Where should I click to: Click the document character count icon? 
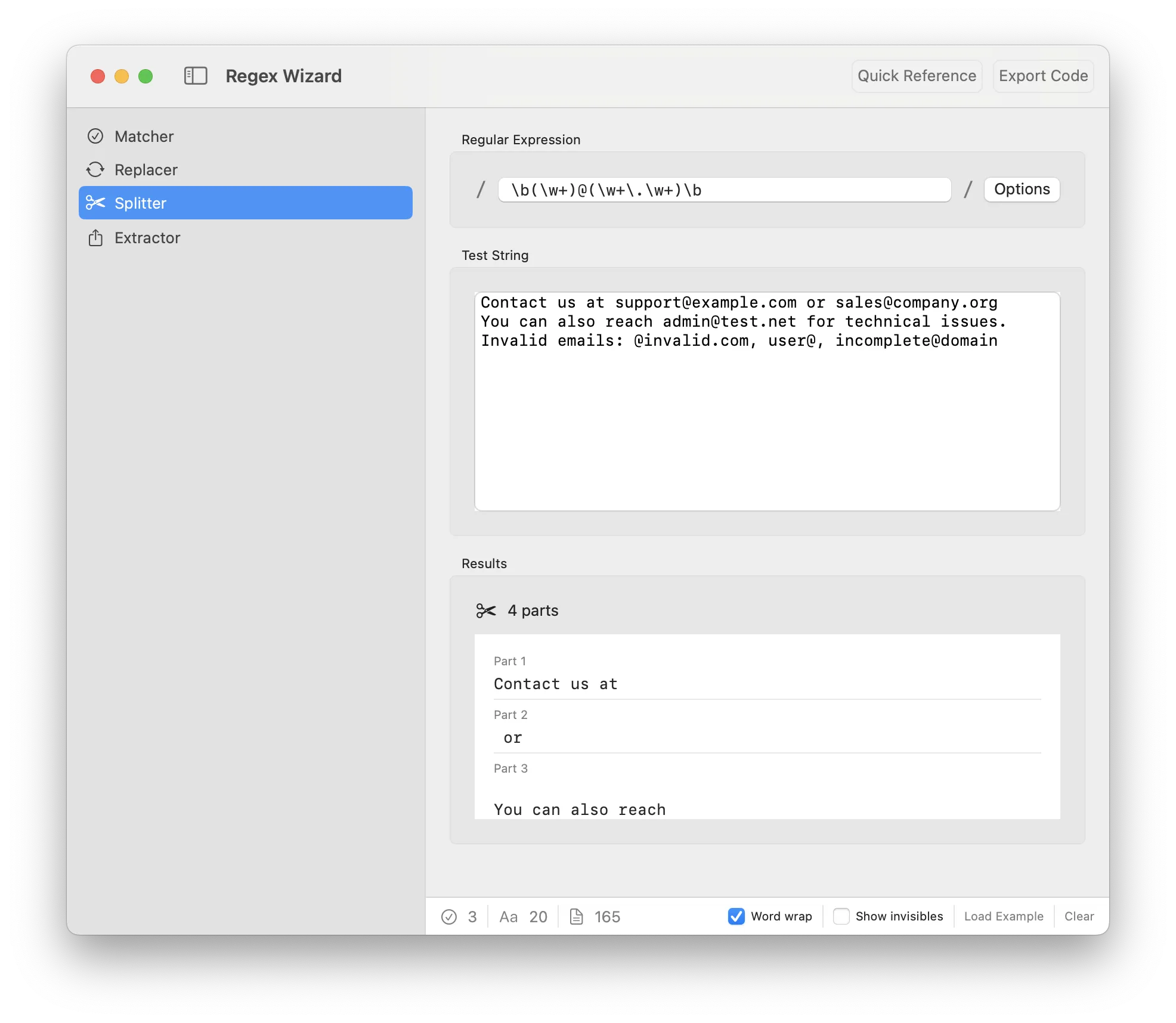[x=576, y=916]
